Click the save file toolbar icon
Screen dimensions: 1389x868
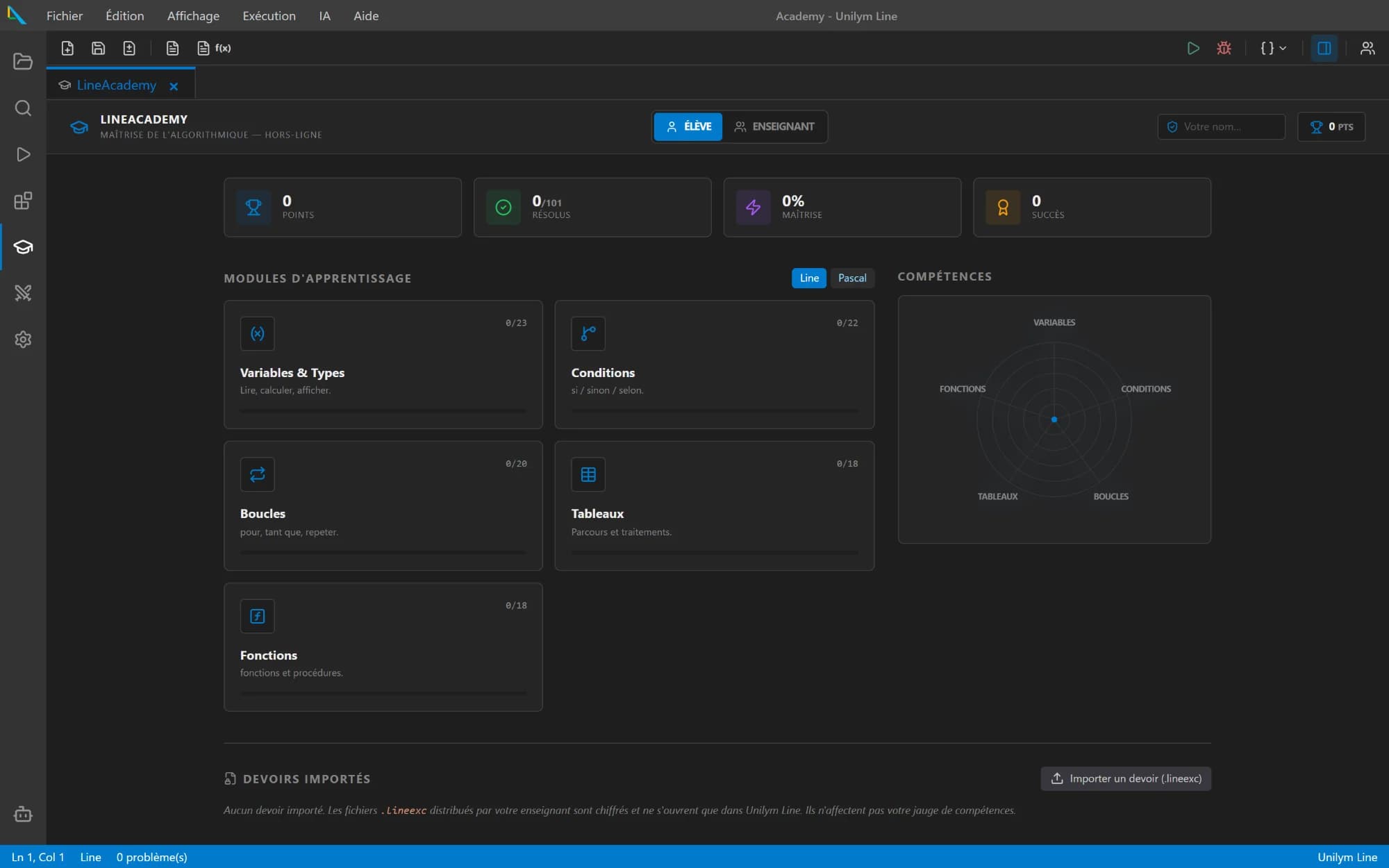pyautogui.click(x=98, y=48)
